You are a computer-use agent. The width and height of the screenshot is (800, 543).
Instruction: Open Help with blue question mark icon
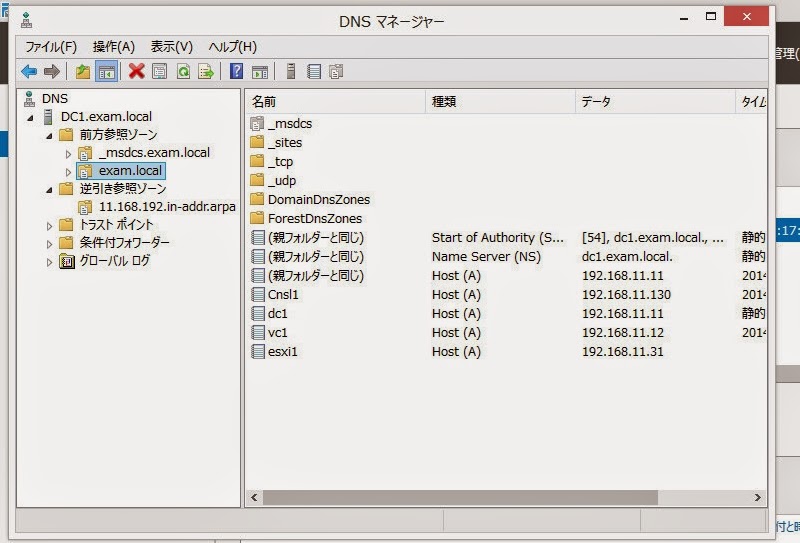click(236, 71)
